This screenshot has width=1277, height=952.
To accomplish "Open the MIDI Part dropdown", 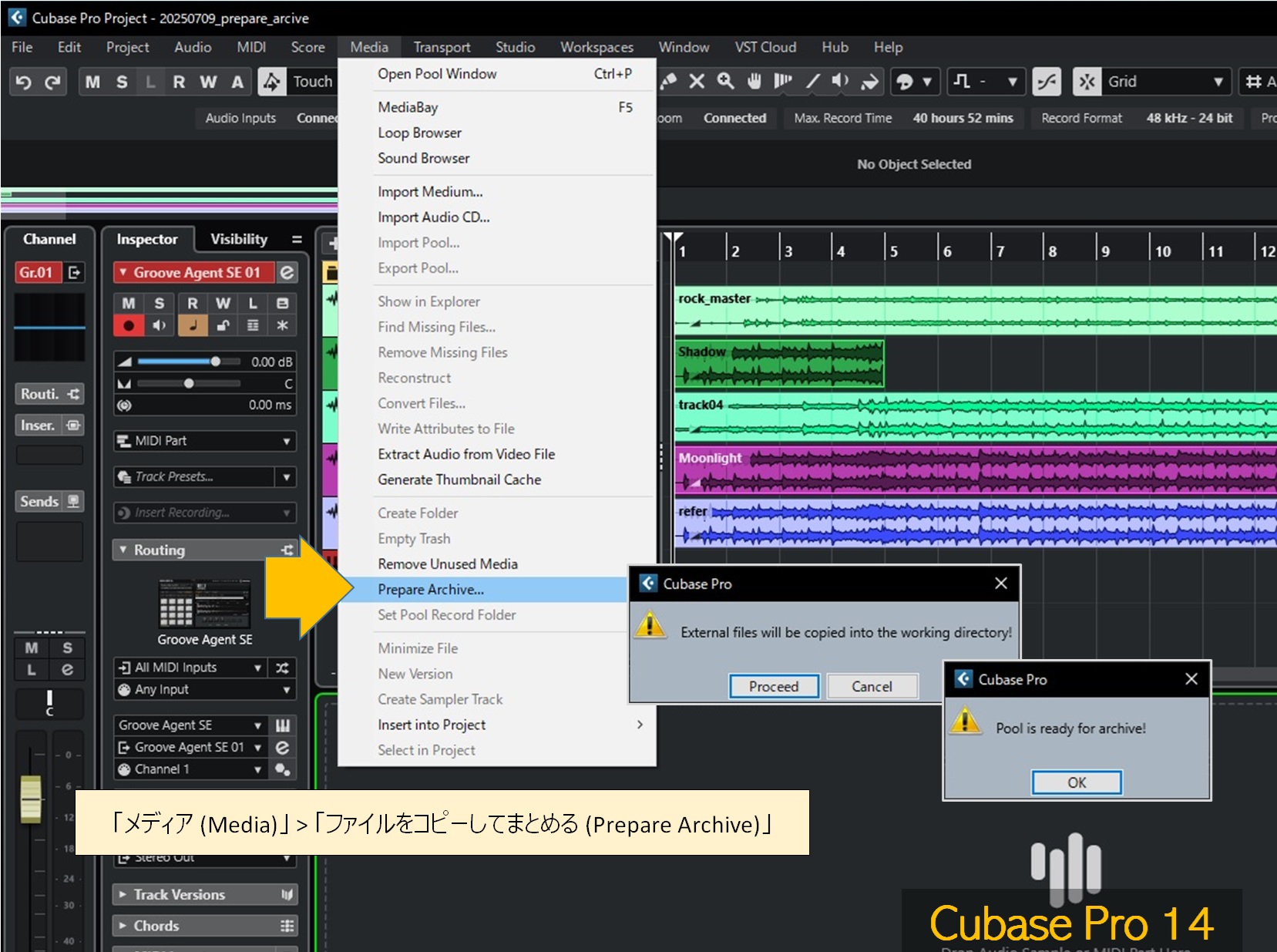I will coord(205,441).
